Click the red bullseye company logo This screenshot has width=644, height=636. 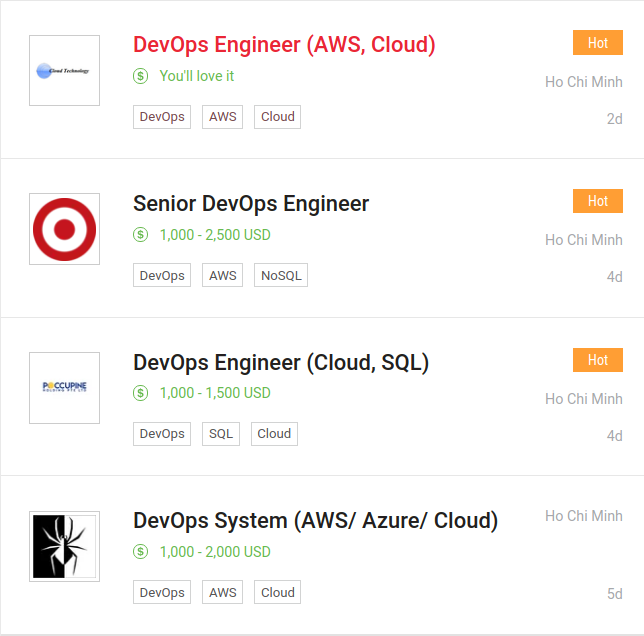64,229
